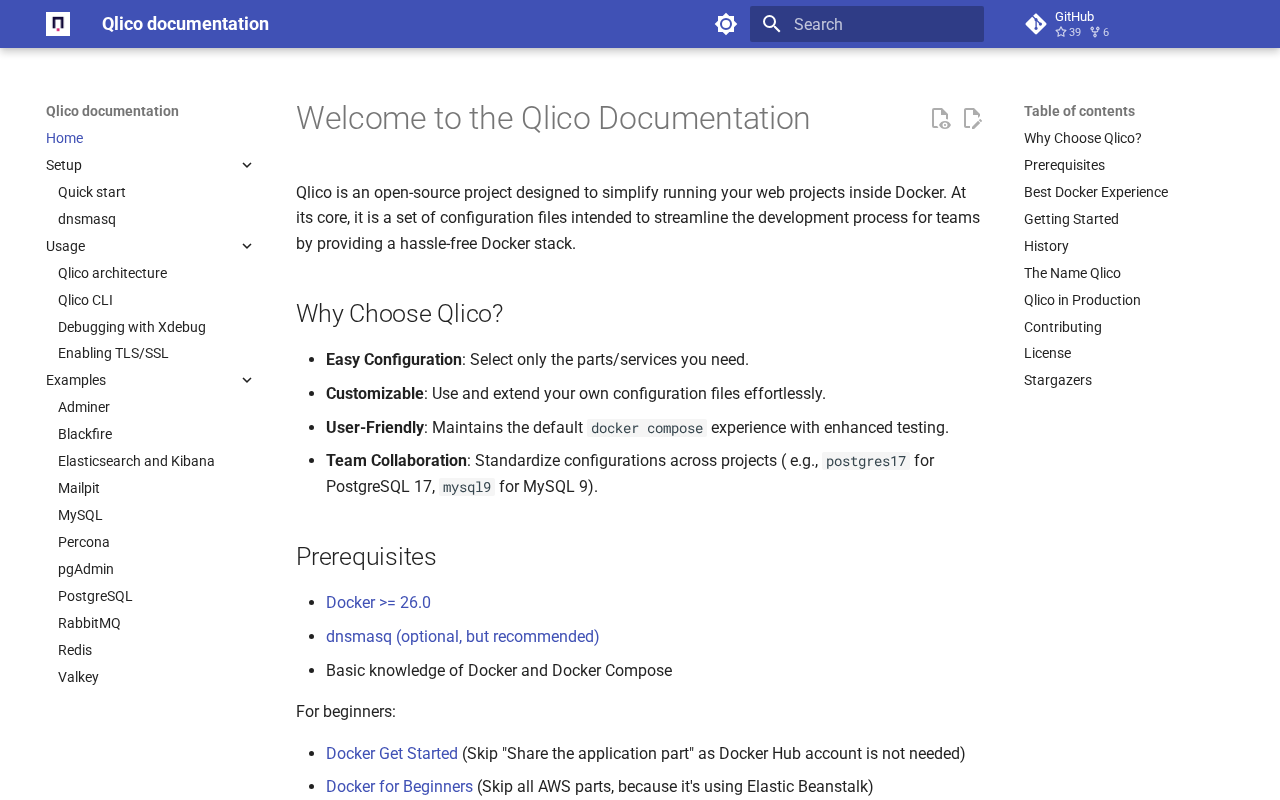Open the Docker for Beginners link
The image size is (1280, 800).
click(x=399, y=787)
